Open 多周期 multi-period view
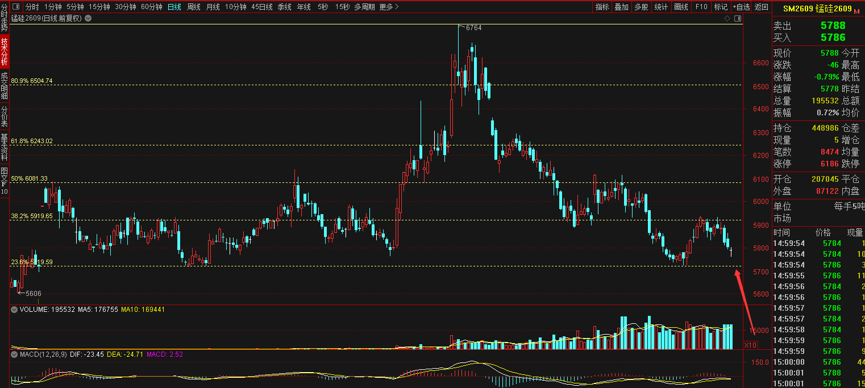Image resolution: width=865 pixels, height=388 pixels. click(x=364, y=7)
